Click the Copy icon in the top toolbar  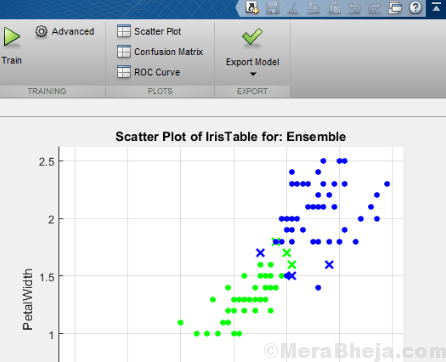point(313,7)
